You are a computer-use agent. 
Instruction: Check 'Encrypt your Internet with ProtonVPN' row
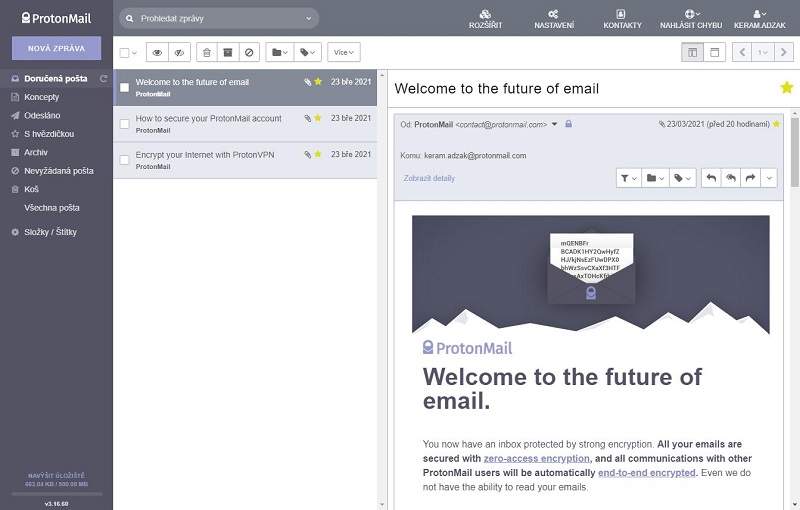(124, 160)
